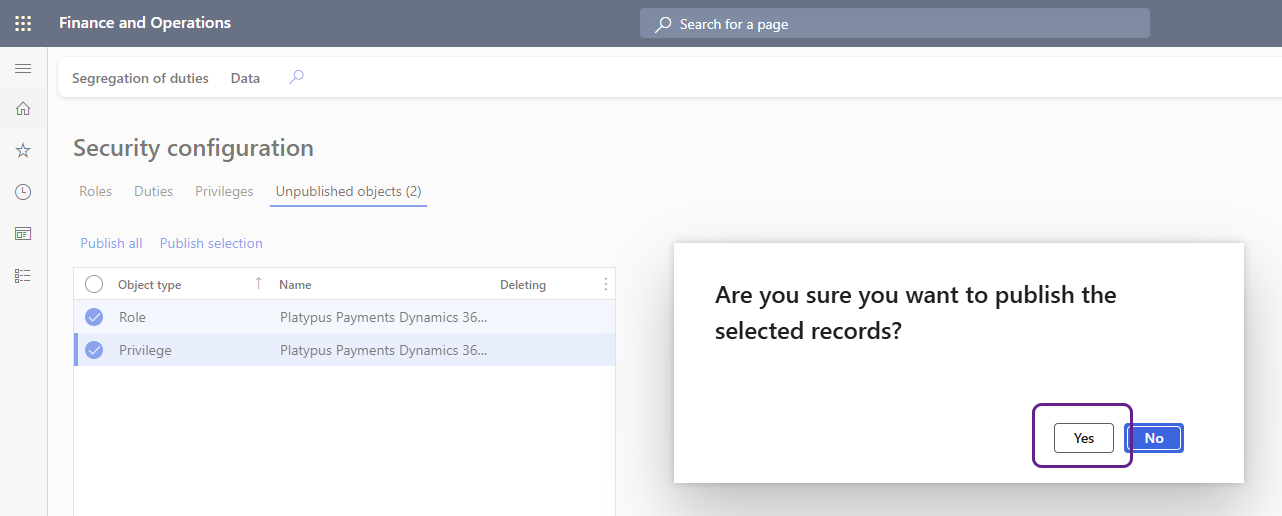Viewport: 1282px width, 516px height.
Task: Confirm publish by clicking Yes
Action: tap(1083, 438)
